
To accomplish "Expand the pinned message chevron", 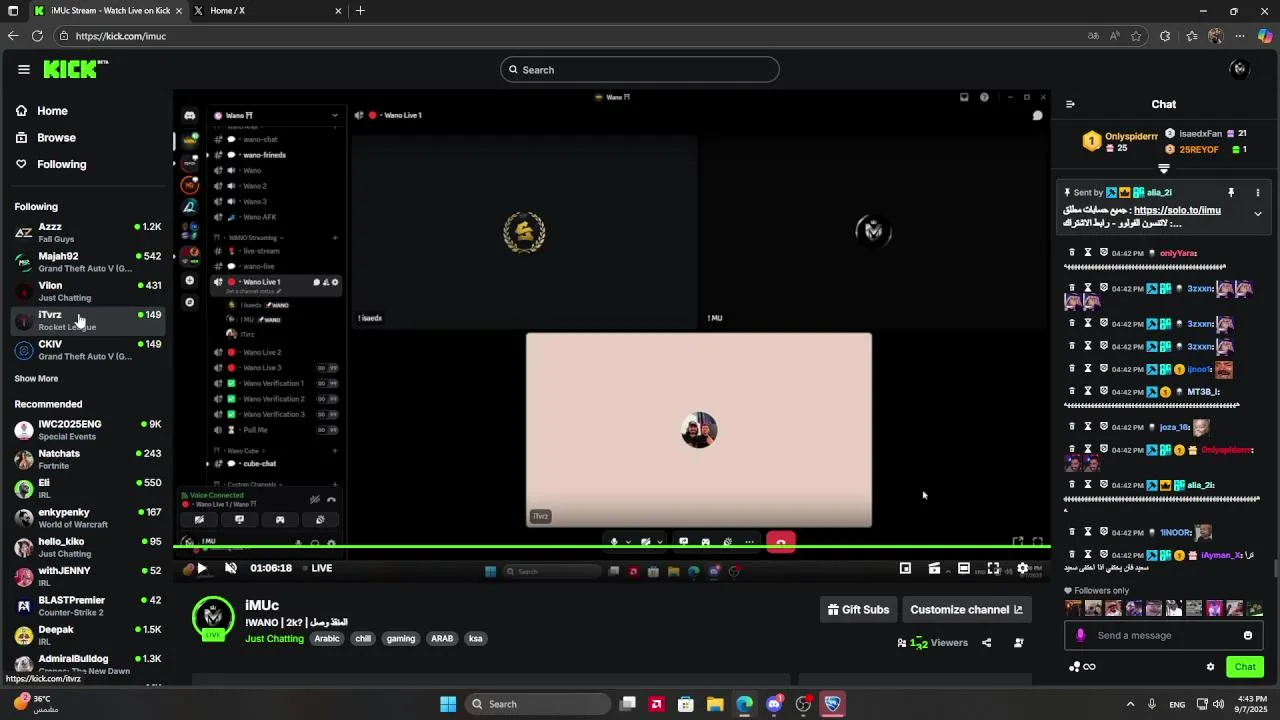I will tap(1258, 214).
